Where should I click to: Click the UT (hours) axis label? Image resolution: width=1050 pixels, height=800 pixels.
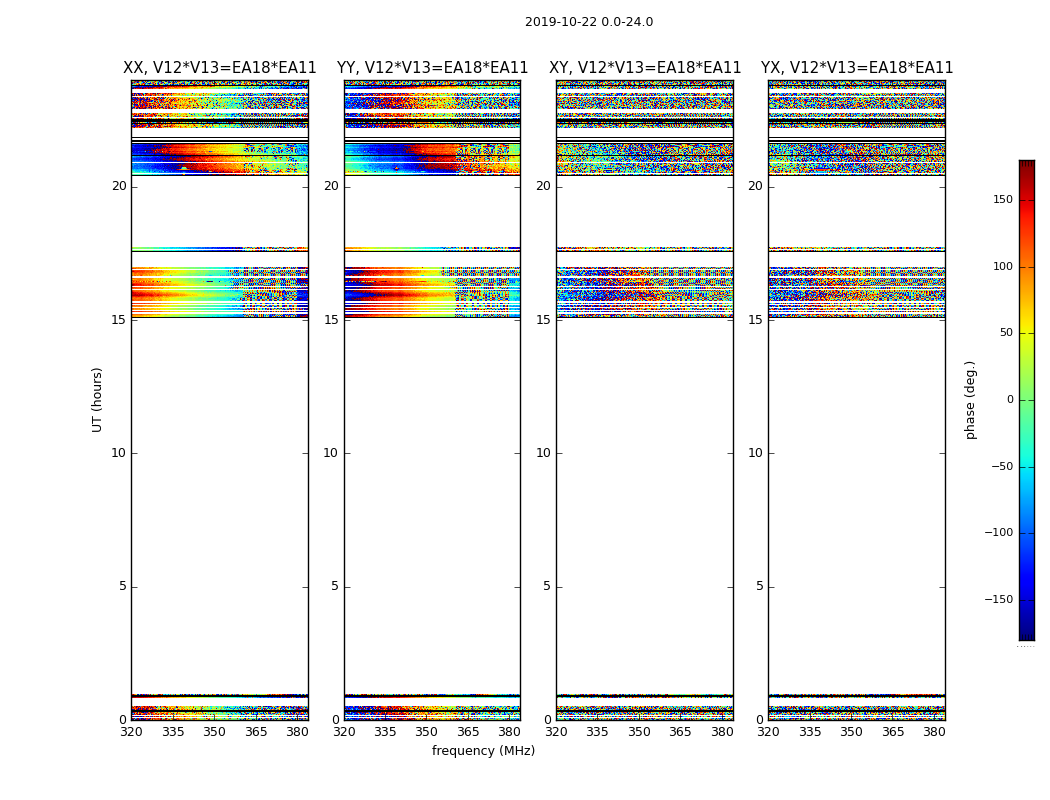(97, 400)
